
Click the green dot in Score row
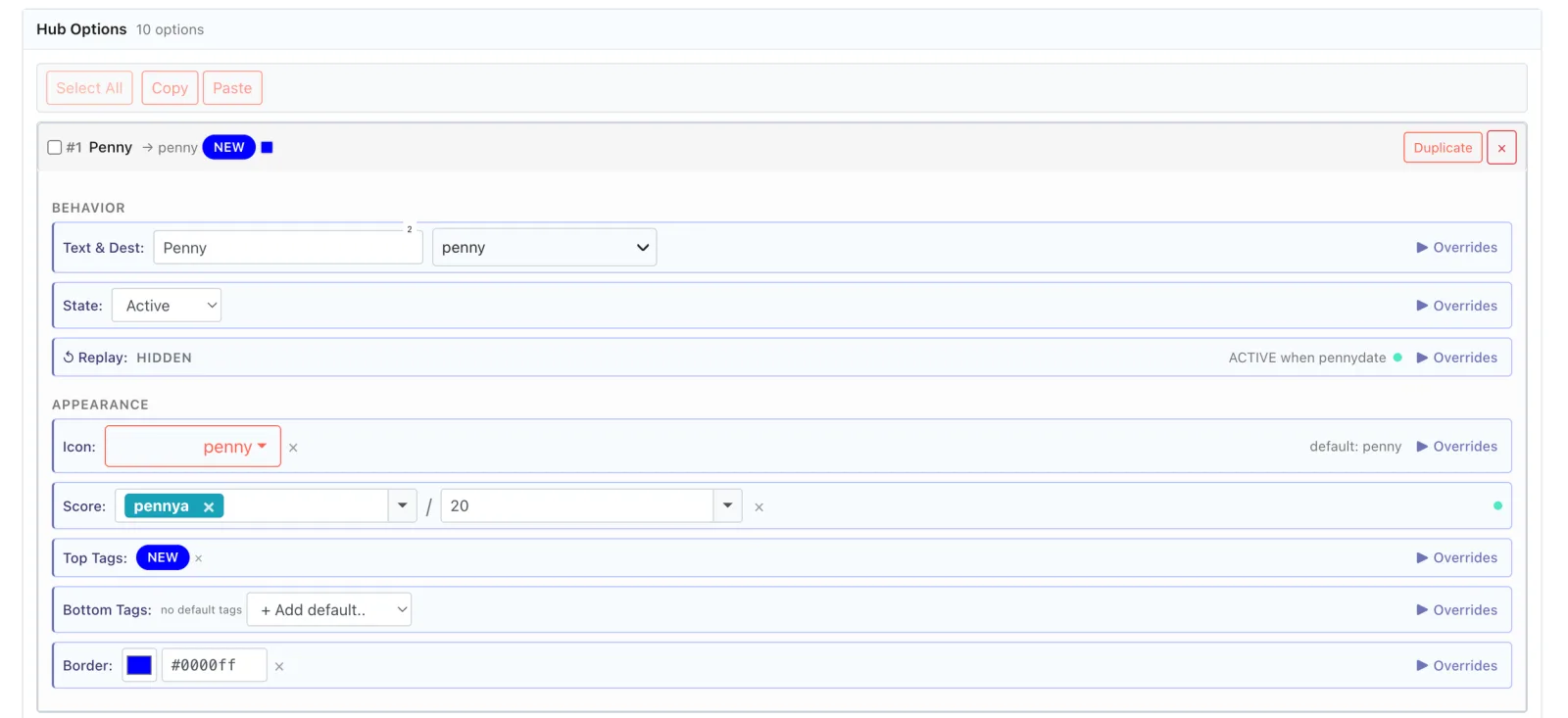coord(1497,506)
